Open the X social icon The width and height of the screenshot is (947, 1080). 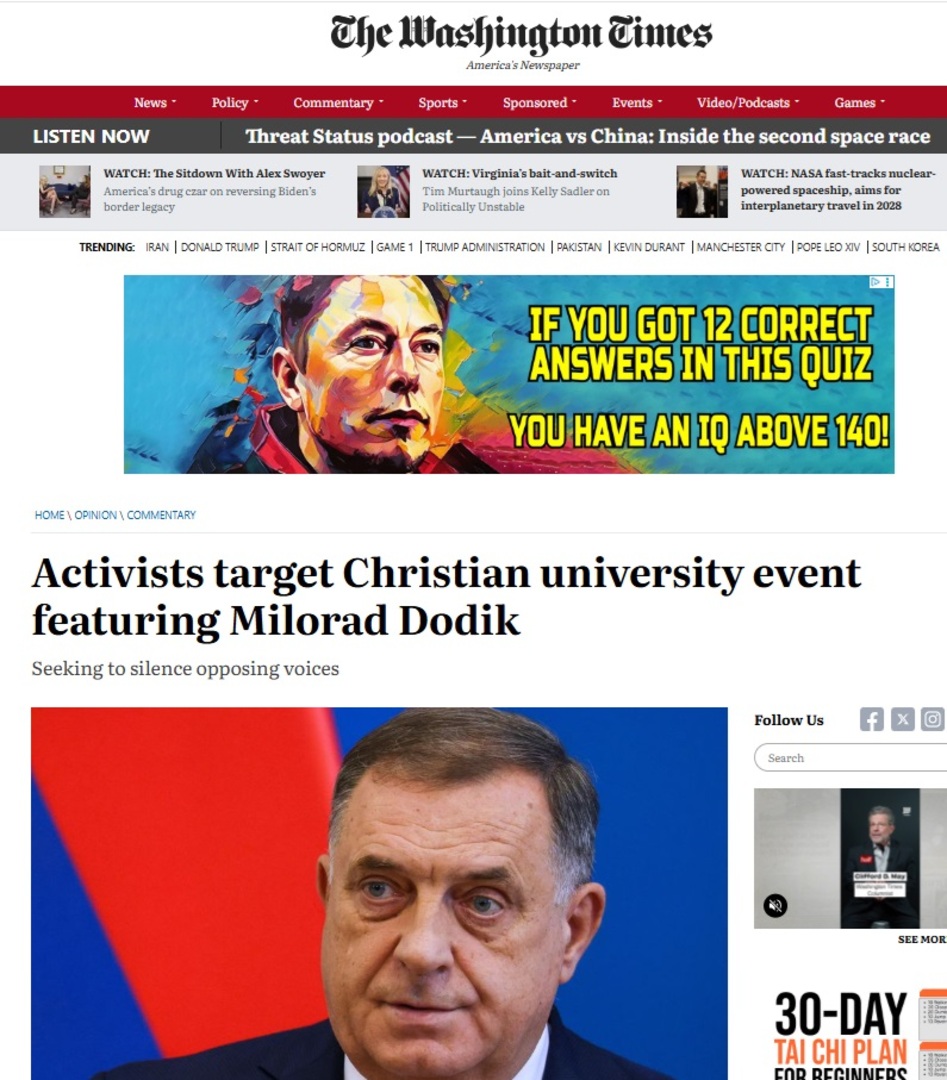point(902,720)
